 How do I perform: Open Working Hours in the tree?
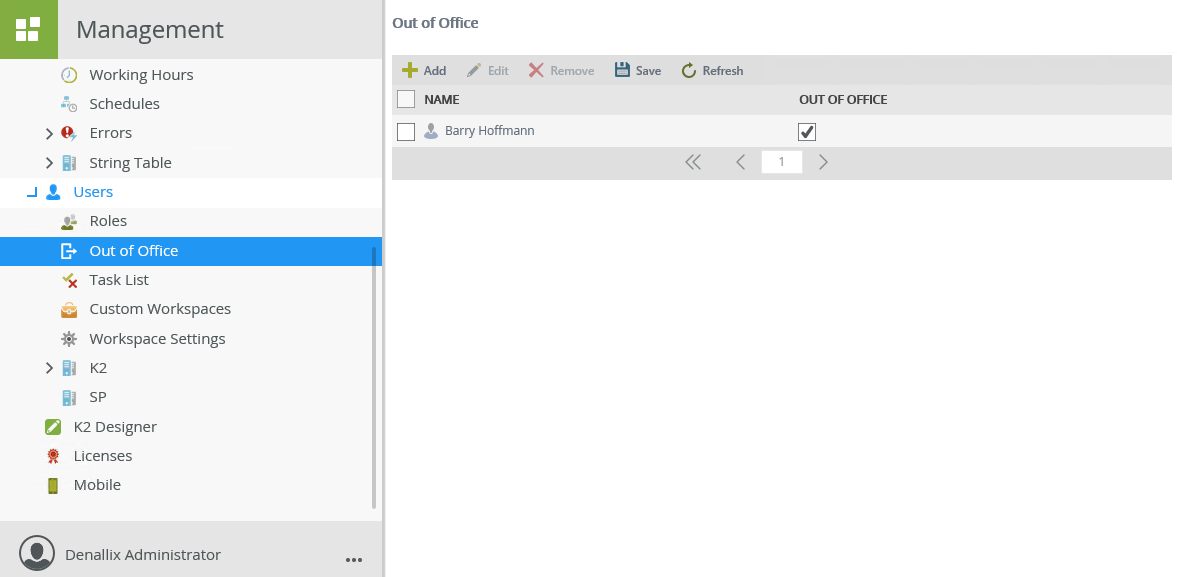click(x=141, y=74)
